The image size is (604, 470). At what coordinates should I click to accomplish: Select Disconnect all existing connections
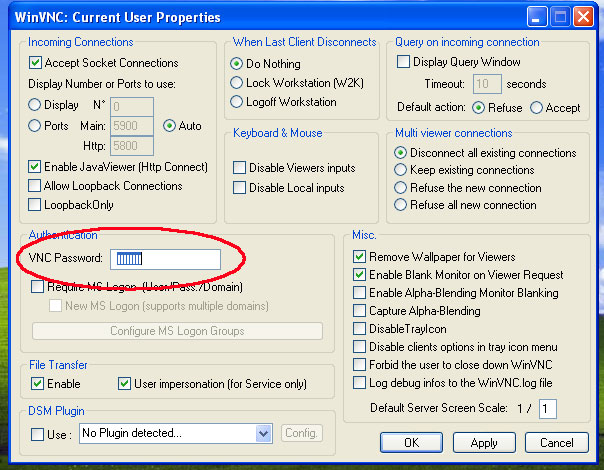[x=401, y=153]
